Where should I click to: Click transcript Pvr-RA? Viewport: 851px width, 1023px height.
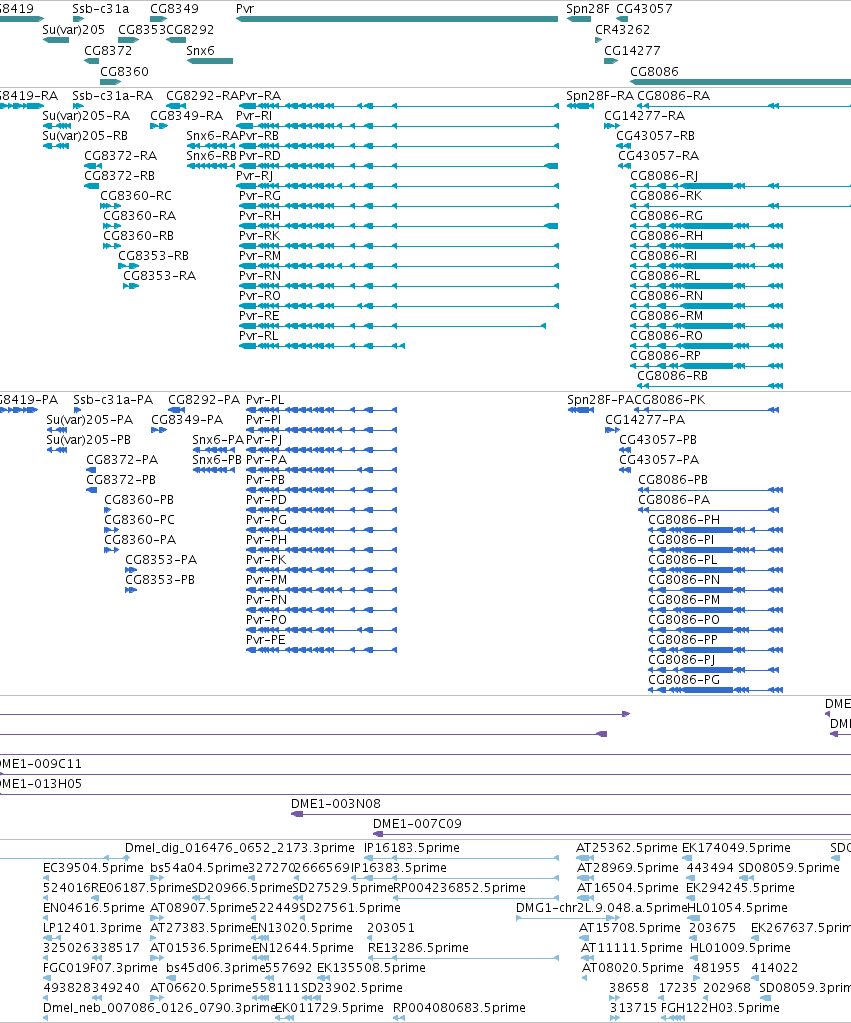click(399, 106)
